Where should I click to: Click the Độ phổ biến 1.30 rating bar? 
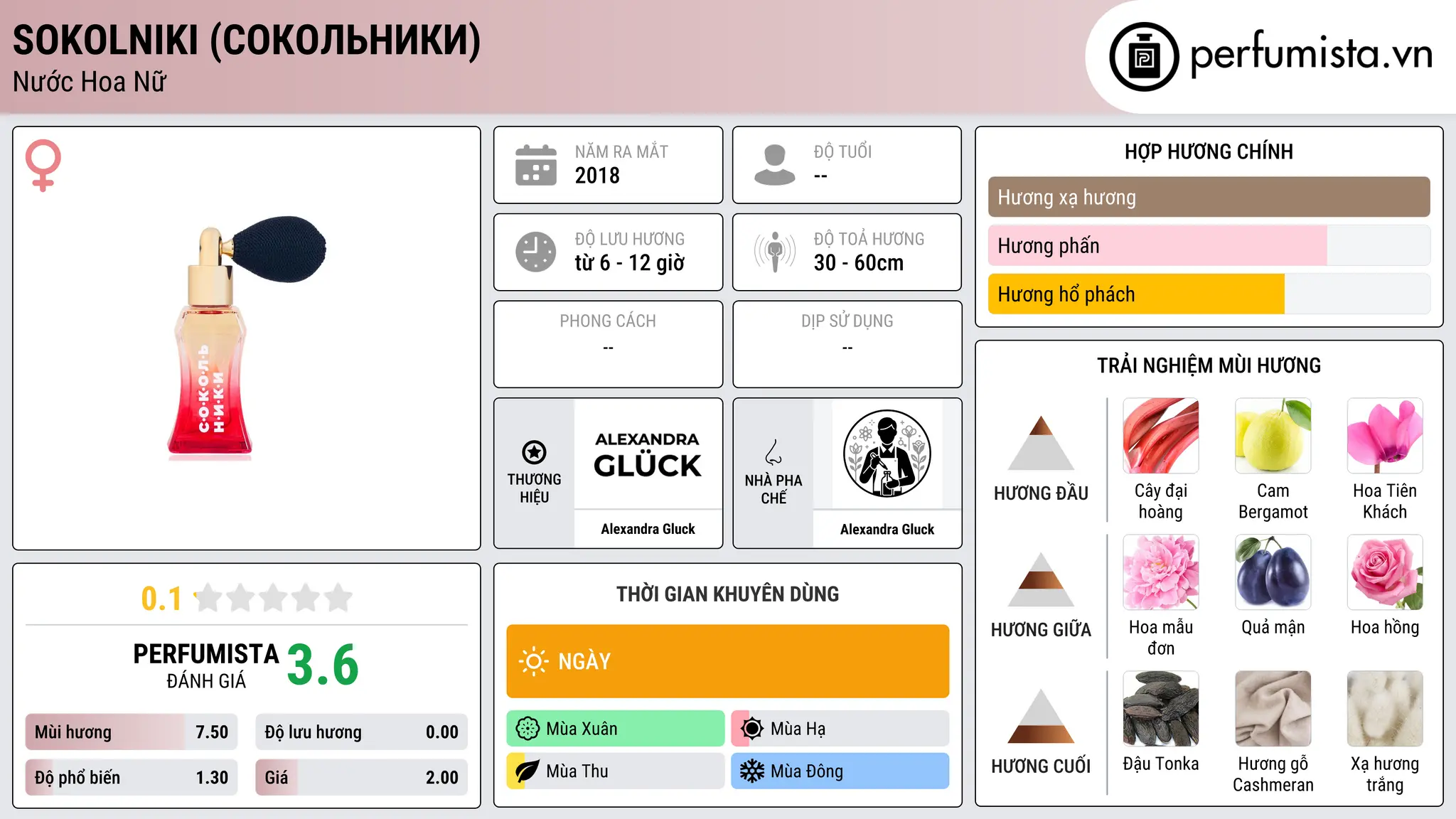pyautogui.click(x=132, y=778)
